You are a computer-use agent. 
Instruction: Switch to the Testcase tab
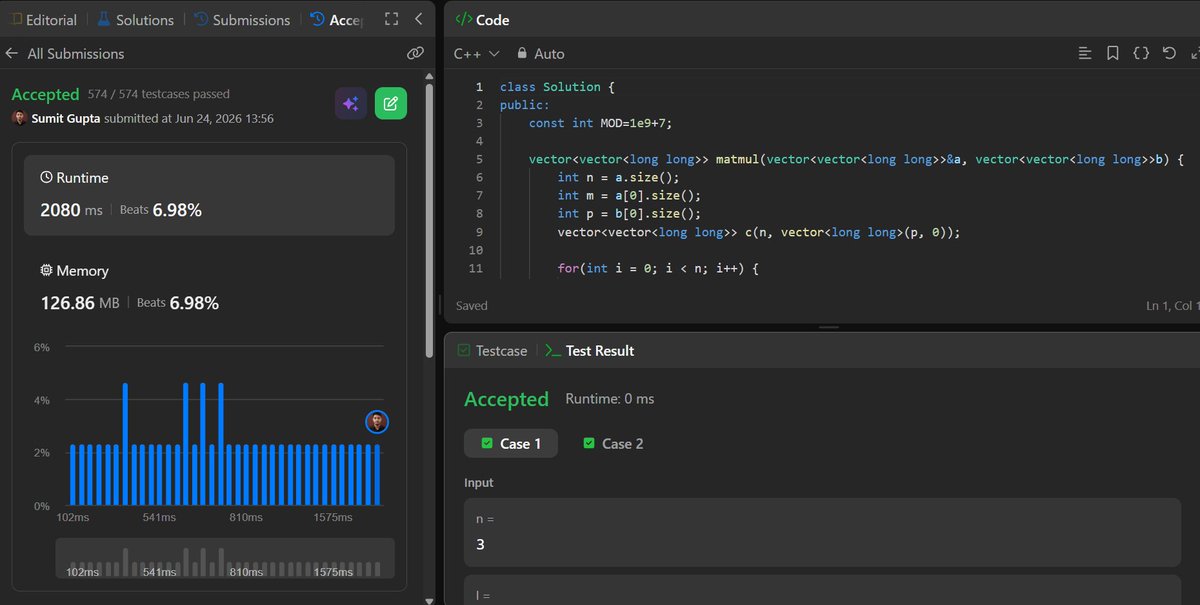coord(490,350)
